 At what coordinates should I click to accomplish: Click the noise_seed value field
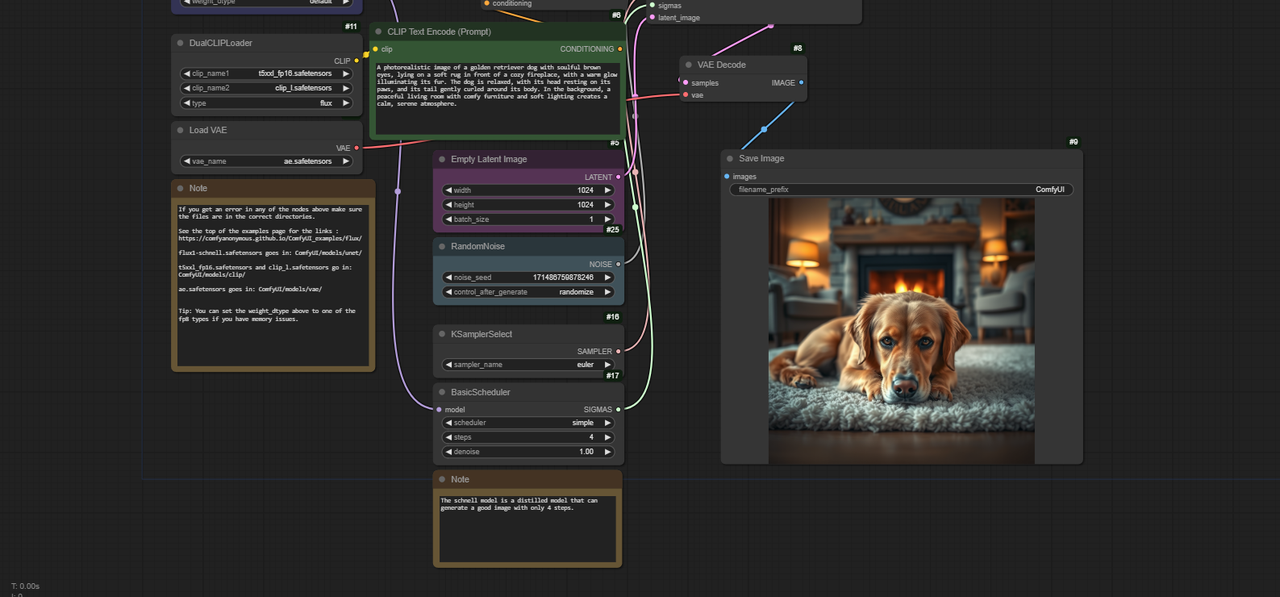528,277
